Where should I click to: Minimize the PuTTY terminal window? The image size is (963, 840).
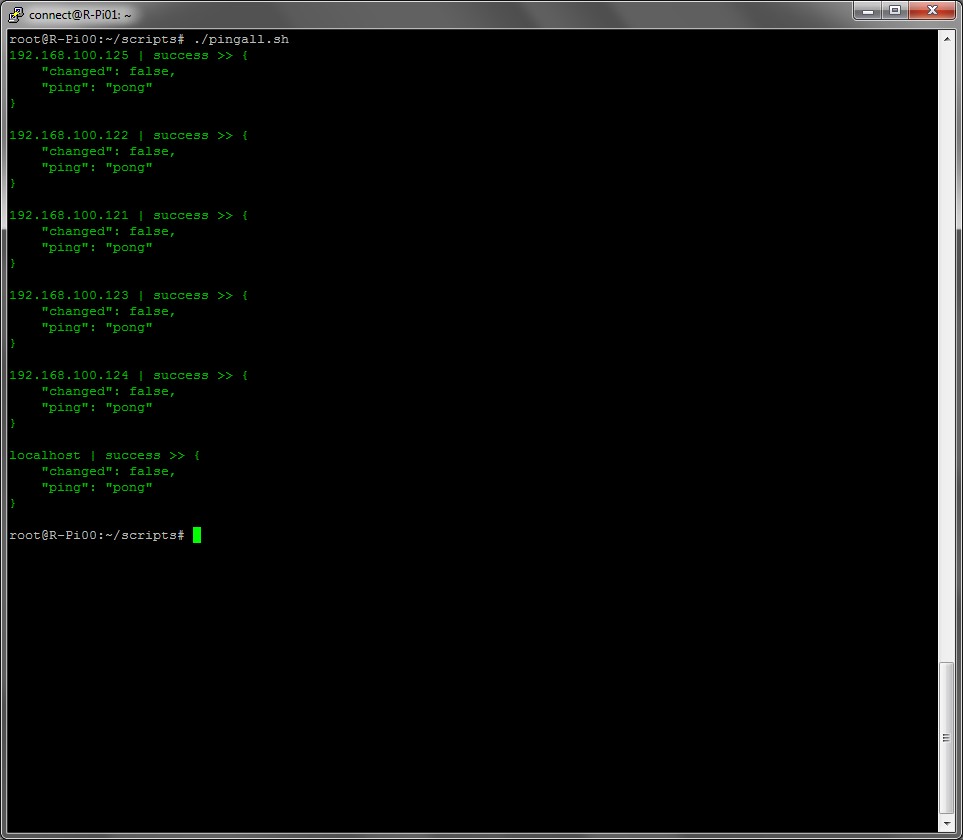point(867,11)
